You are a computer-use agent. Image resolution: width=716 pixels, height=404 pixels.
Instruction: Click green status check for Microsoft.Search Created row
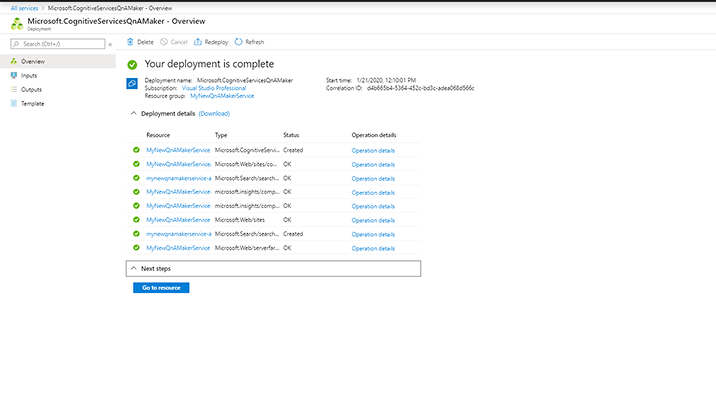coord(136,234)
